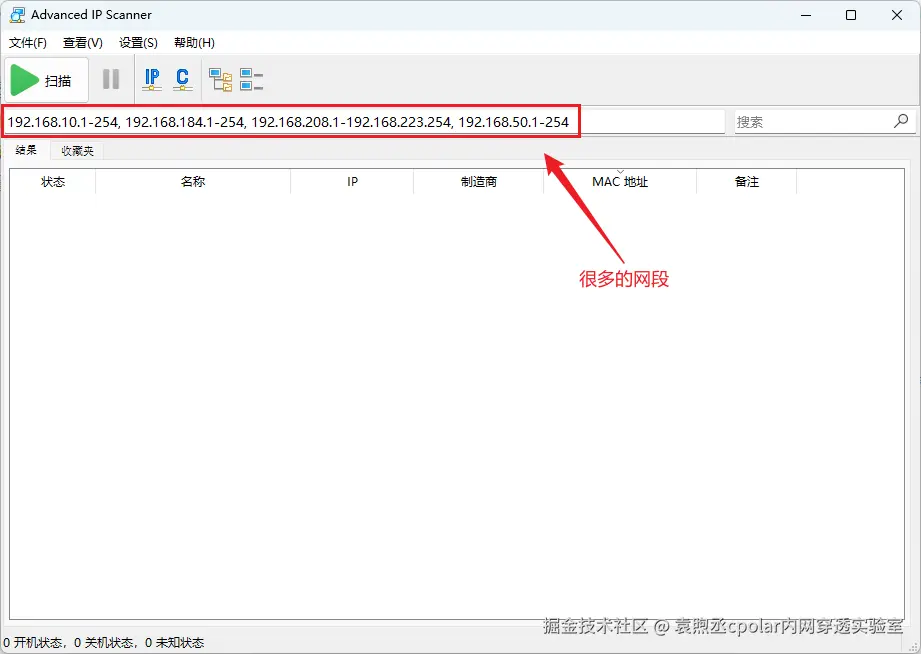Click the magnifier search icon

tap(901, 121)
